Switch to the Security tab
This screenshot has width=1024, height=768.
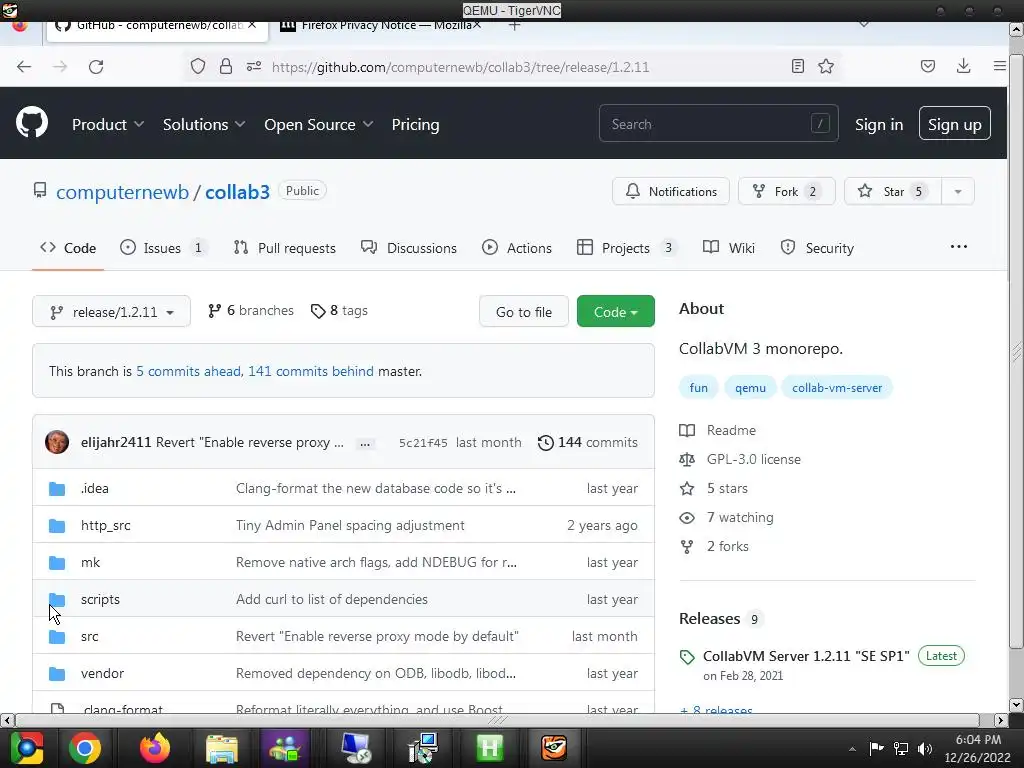(x=817, y=248)
